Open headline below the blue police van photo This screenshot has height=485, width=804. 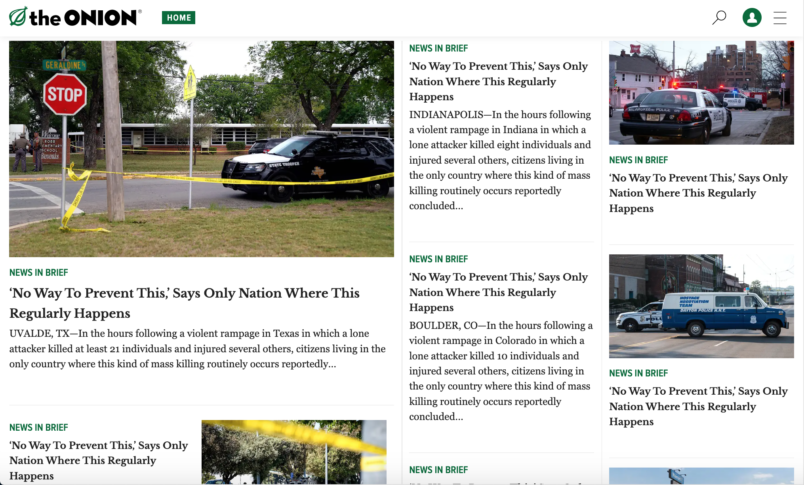(698, 406)
